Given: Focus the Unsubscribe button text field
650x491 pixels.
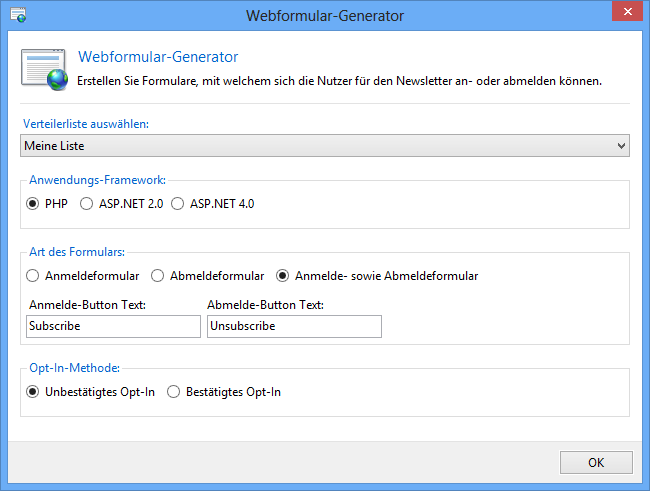Looking at the screenshot, I should click(294, 326).
